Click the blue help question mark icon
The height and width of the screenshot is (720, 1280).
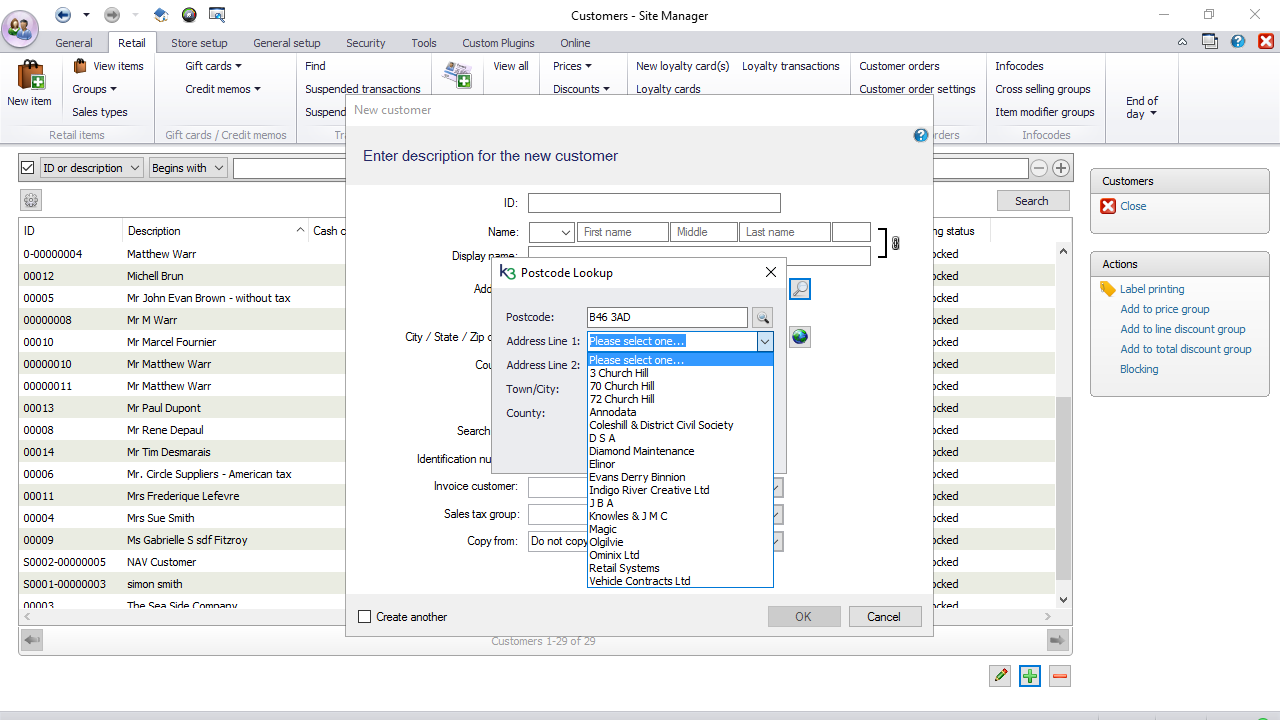(921, 136)
